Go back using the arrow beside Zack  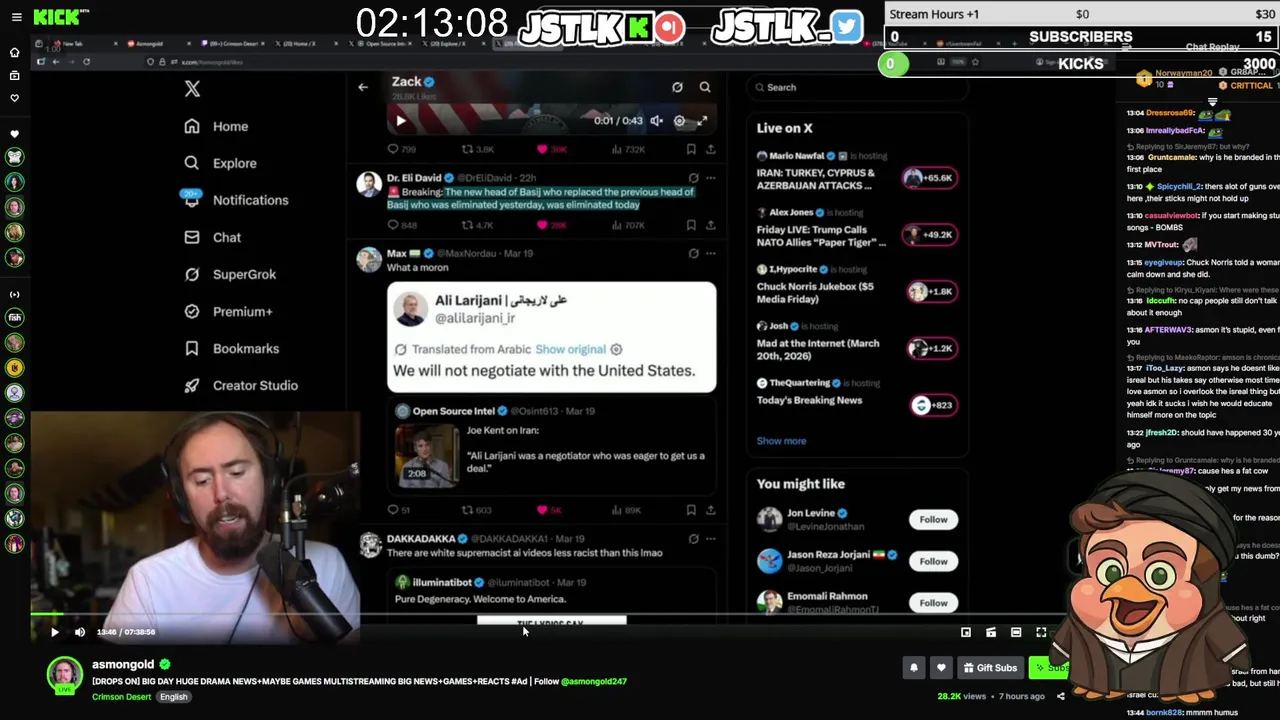(363, 87)
